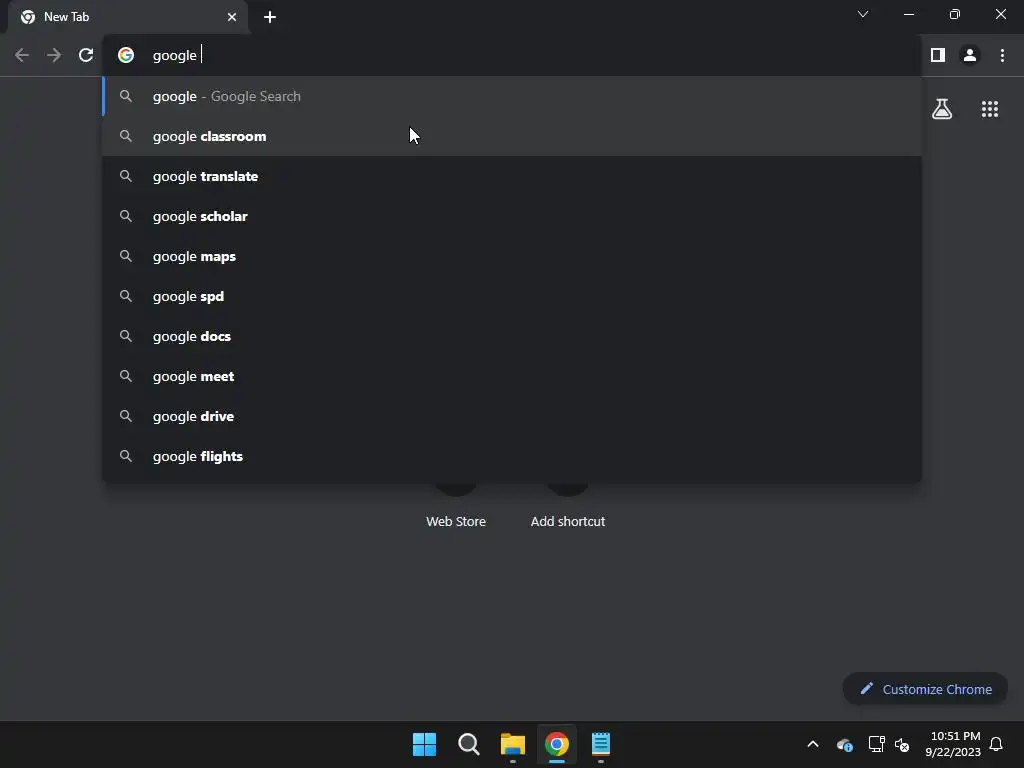The width and height of the screenshot is (1024, 768).
Task: Open the Notepad taskbar icon
Action: click(x=601, y=744)
